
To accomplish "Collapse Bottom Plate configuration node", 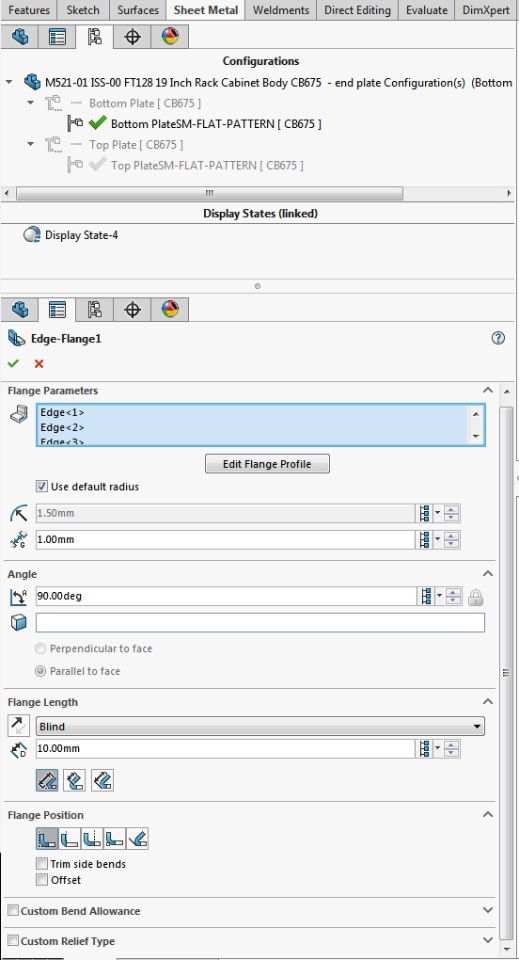I will click(x=31, y=103).
